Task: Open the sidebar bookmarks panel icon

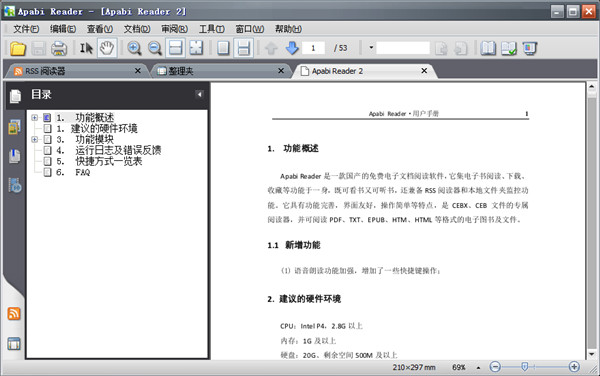Action: click(x=15, y=156)
